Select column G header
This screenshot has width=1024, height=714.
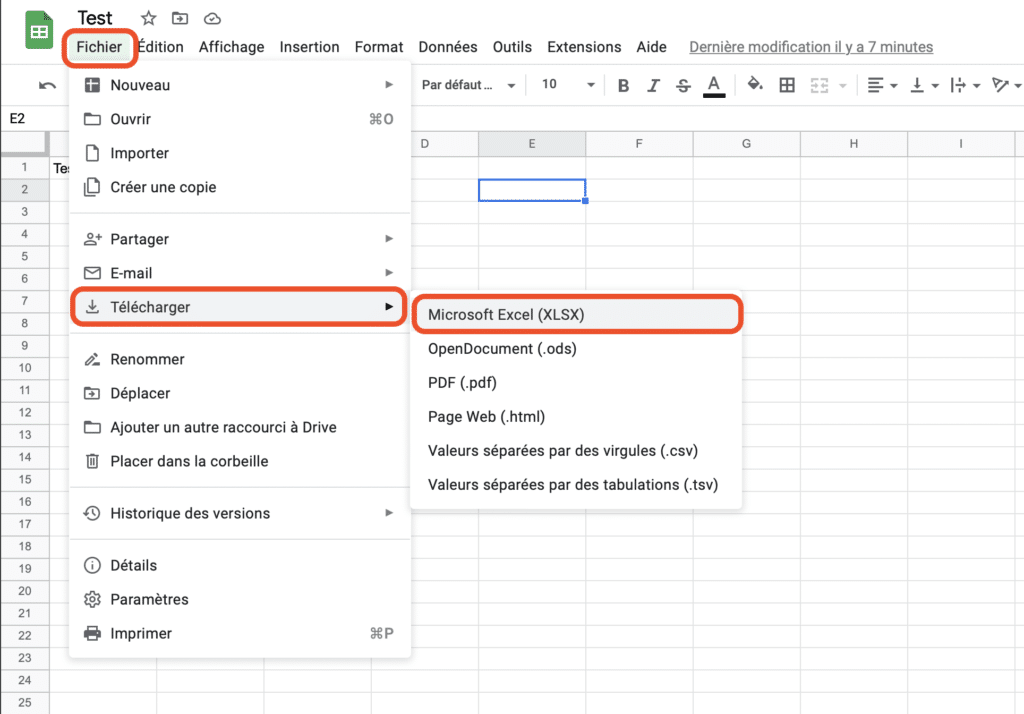point(746,144)
